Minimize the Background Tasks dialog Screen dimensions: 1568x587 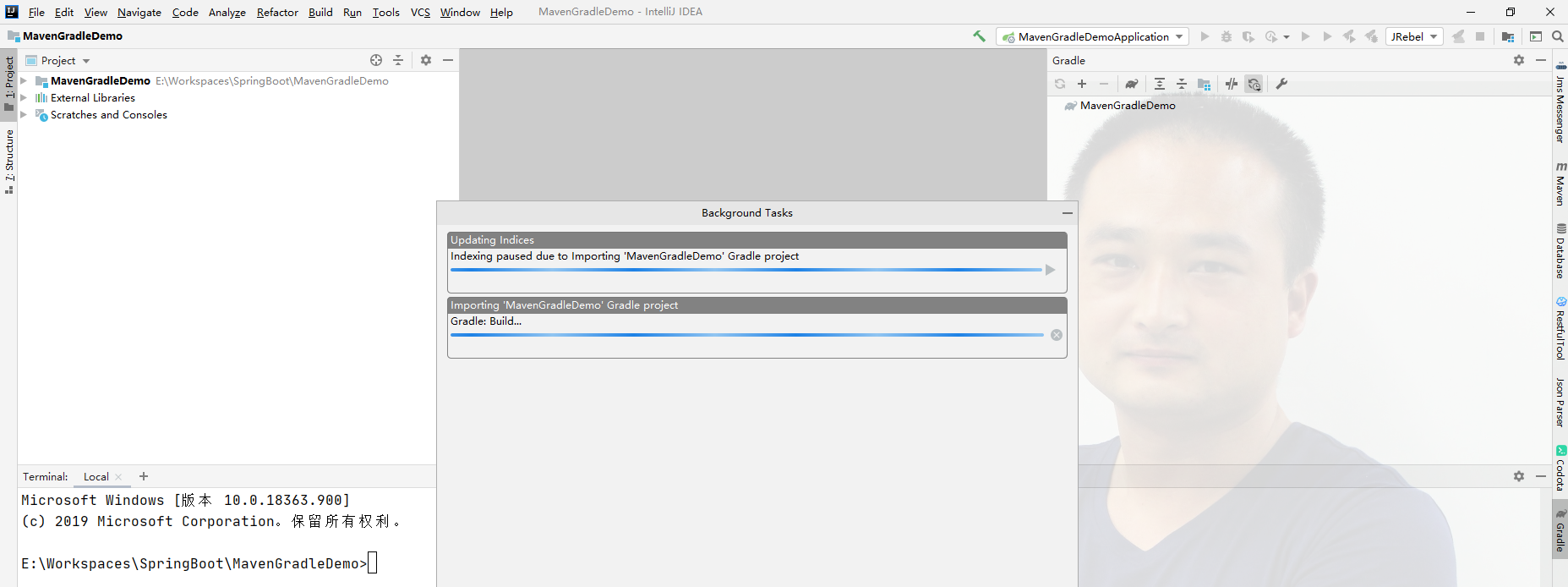[1068, 213]
